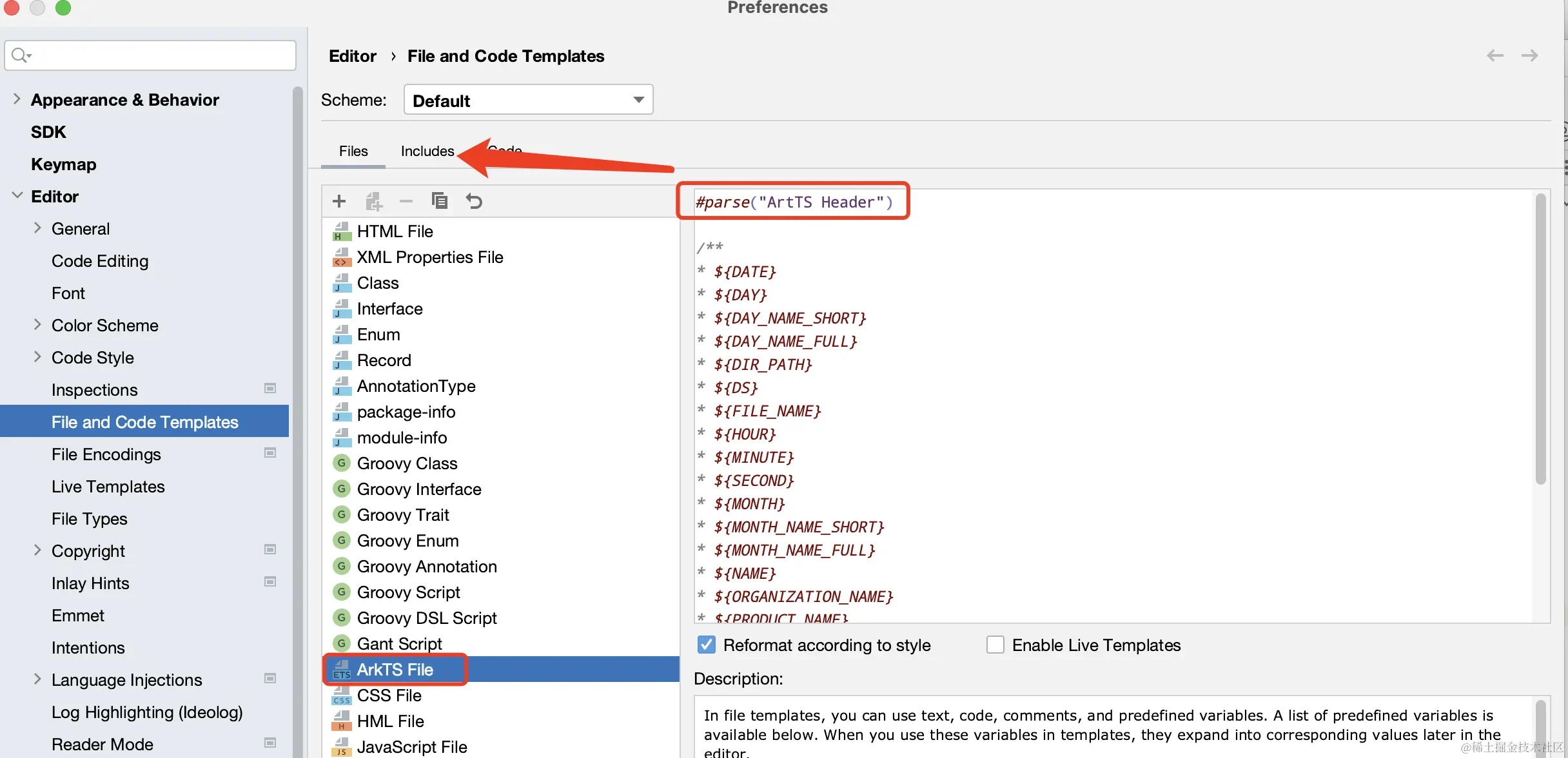1568x758 pixels.
Task: Navigate back with the left arrow icon
Action: pos(1494,56)
